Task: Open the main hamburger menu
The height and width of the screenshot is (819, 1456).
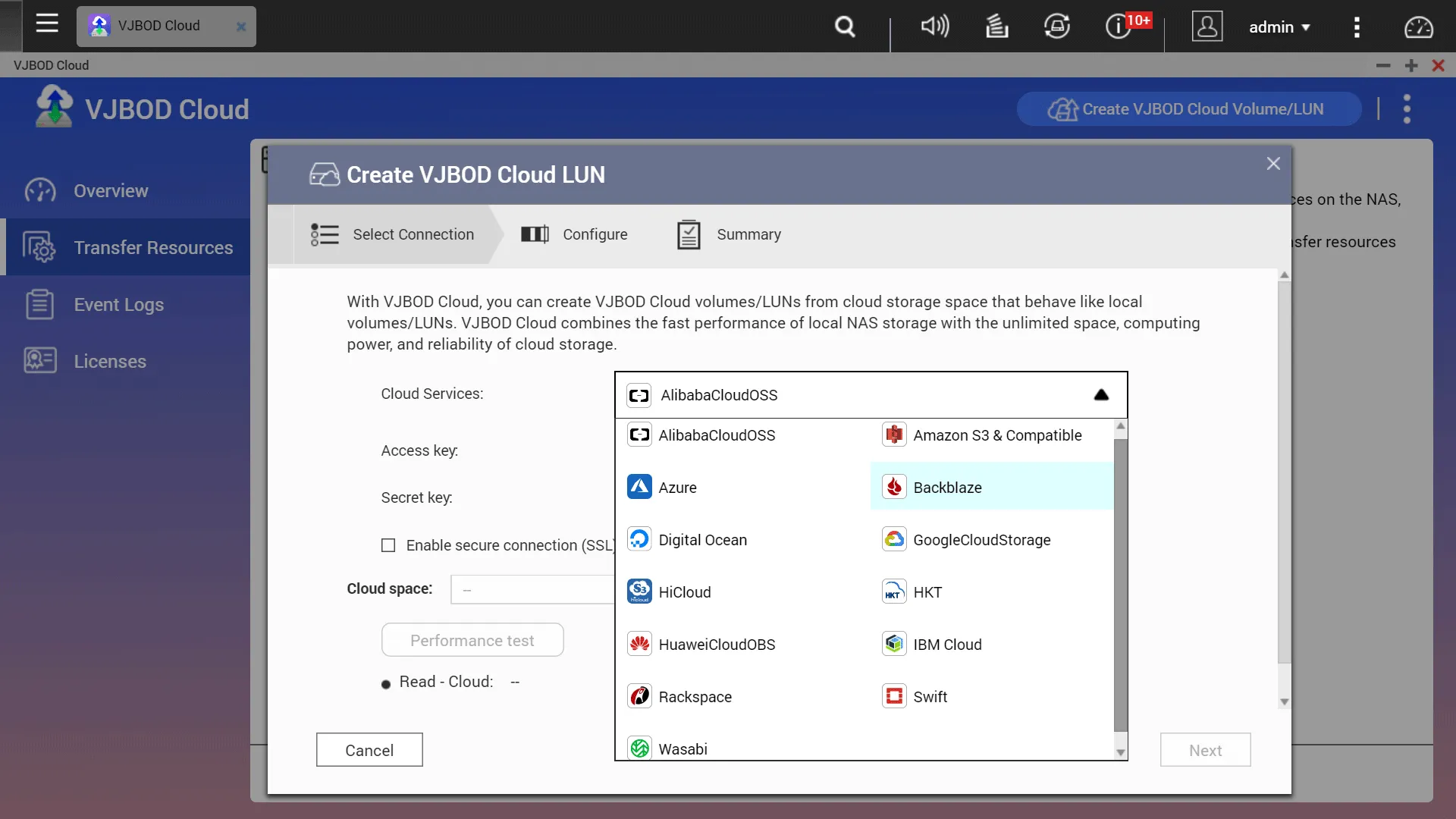Action: 47,24
